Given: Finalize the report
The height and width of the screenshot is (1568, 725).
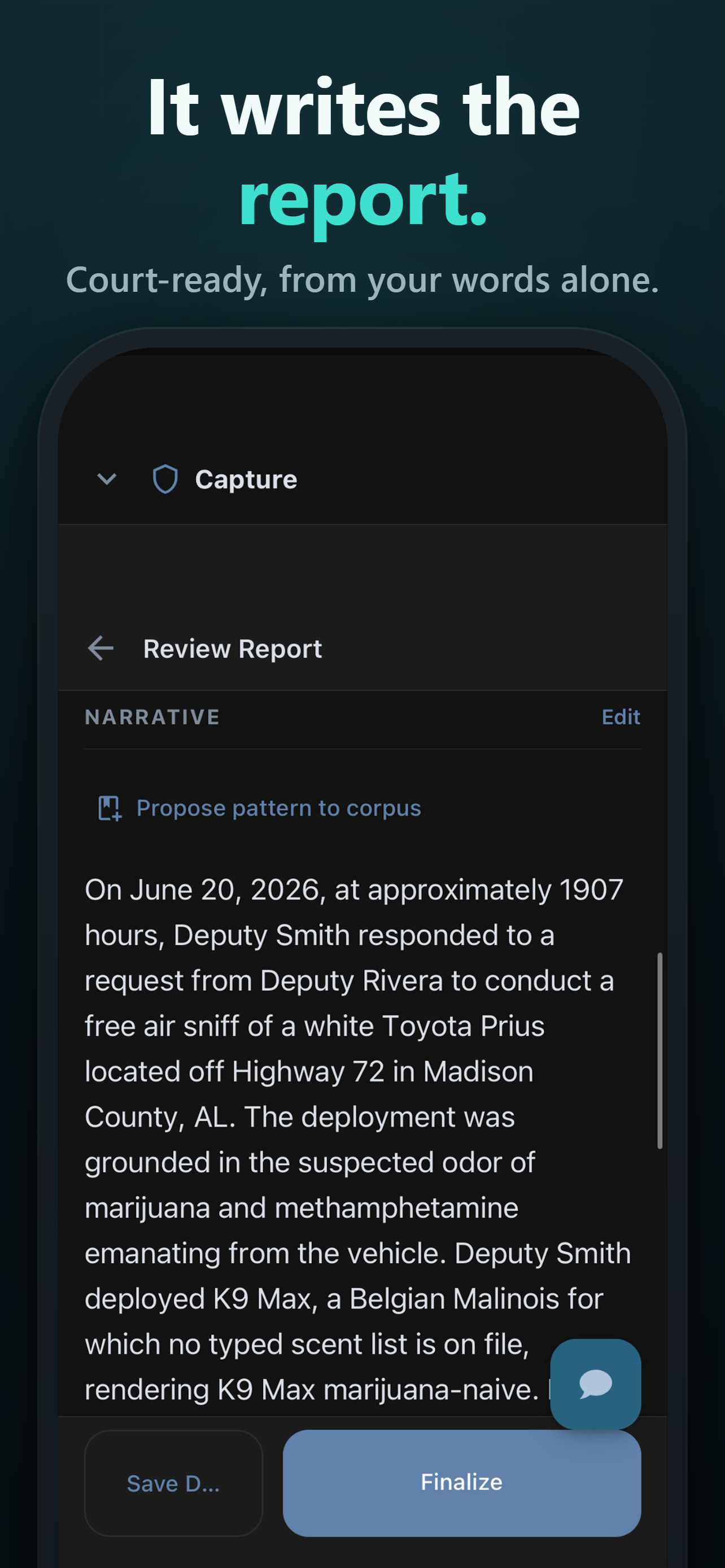Looking at the screenshot, I should point(461,1483).
